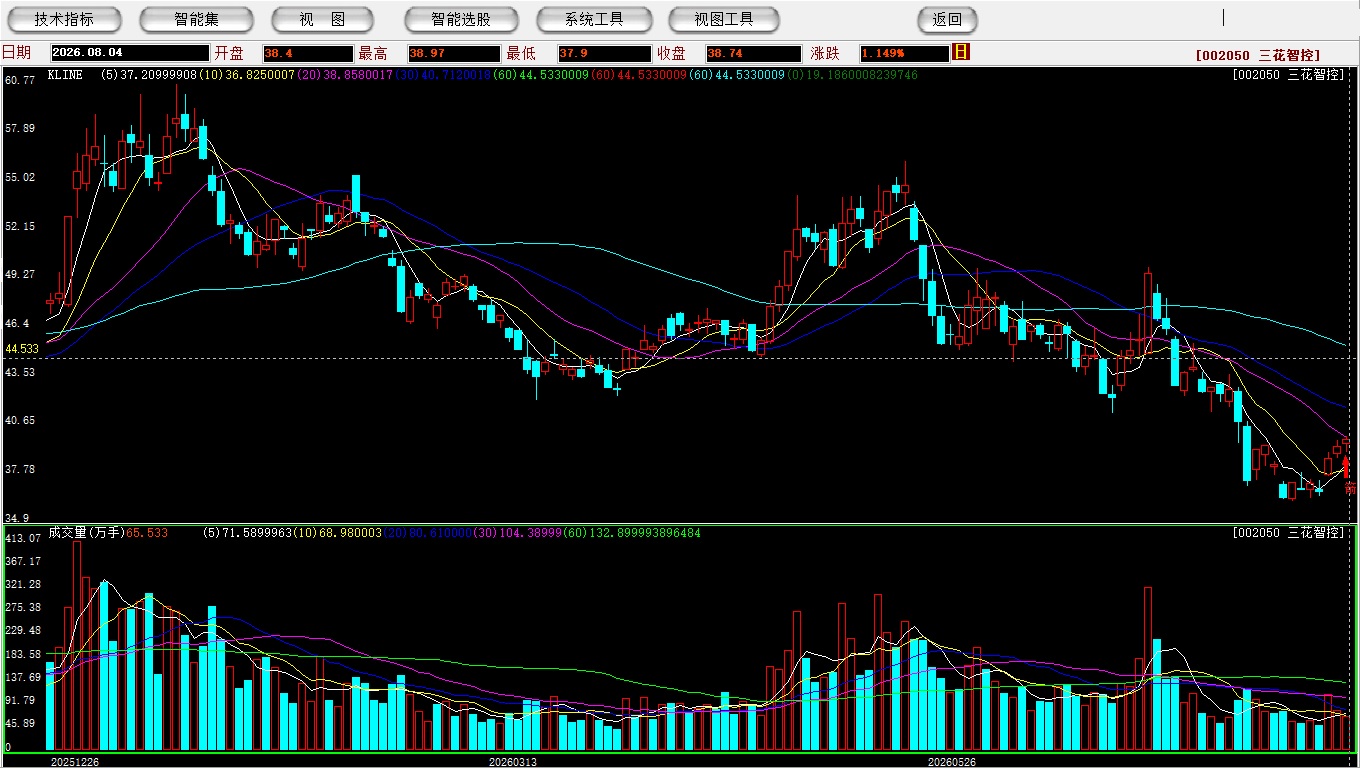Select the 最低 value field 37.9
This screenshot has width=1360, height=768.
point(605,53)
